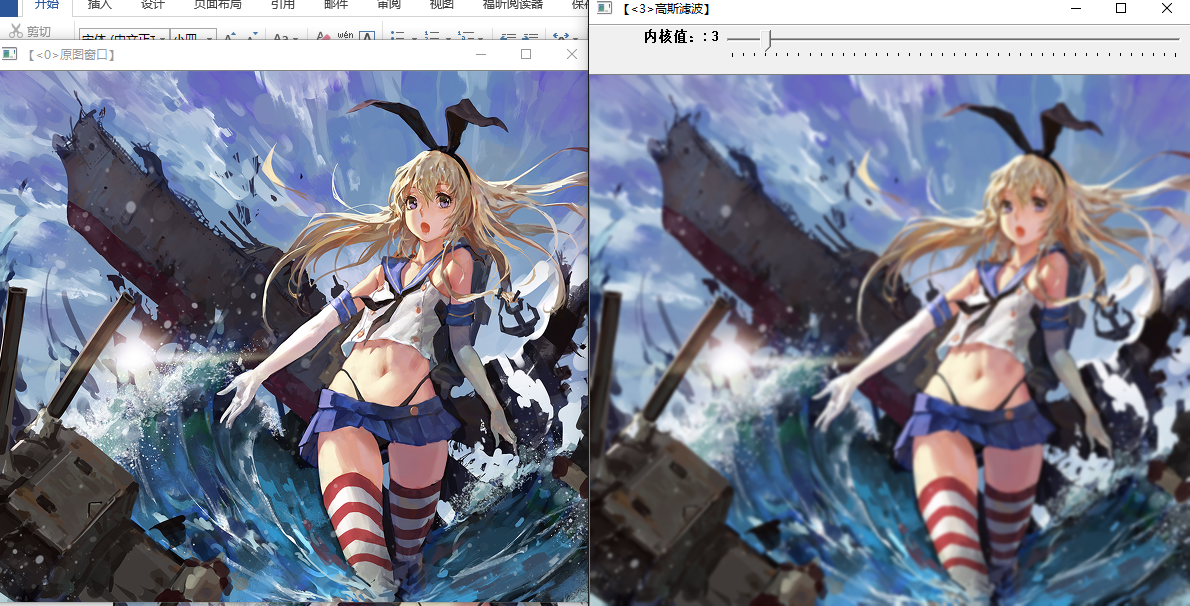Click the blurred image in 高斯滤波 window
1190x606 pixels.
889,340
